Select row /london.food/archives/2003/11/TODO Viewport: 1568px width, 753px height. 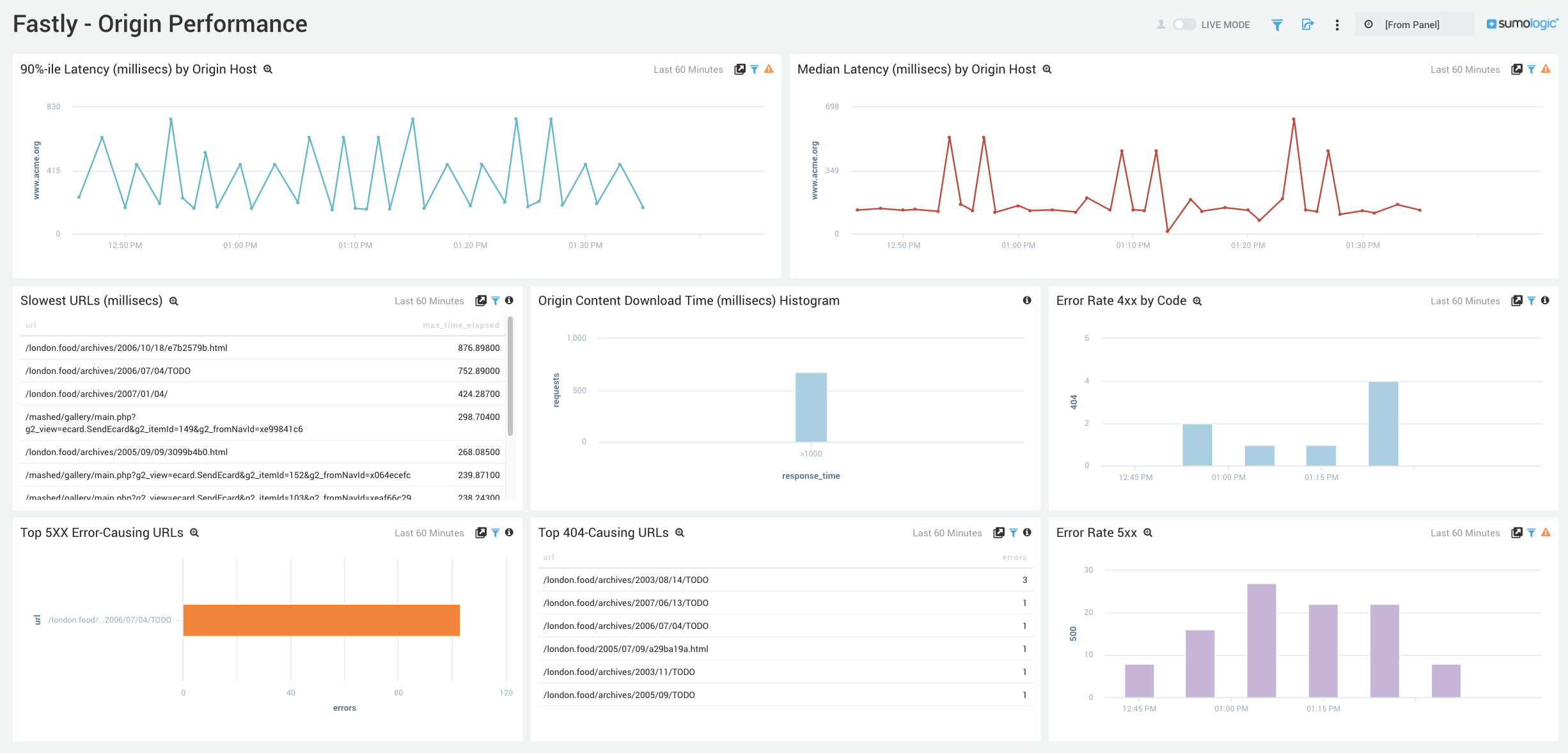point(785,672)
